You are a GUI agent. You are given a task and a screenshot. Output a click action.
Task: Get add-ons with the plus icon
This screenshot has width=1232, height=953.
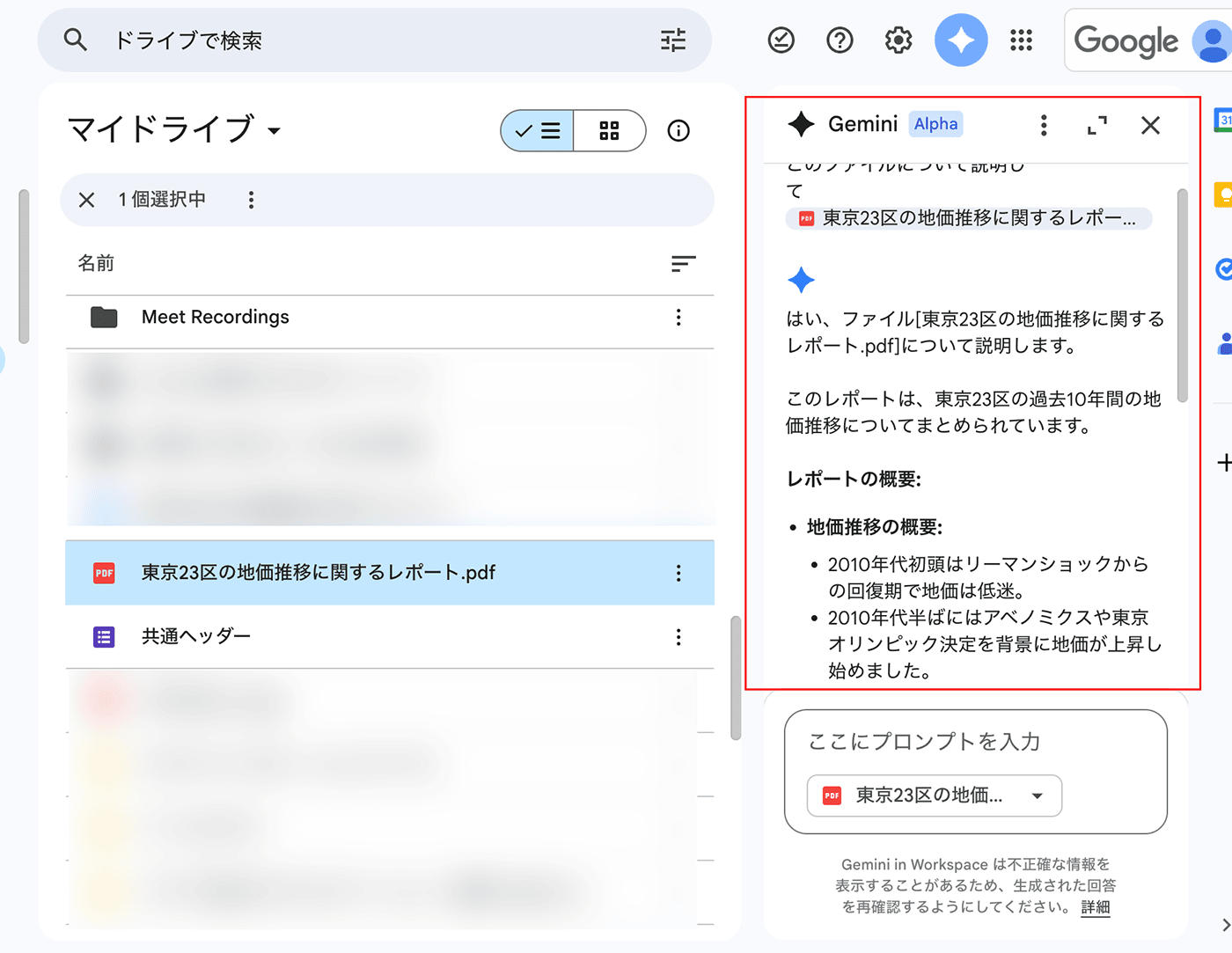[x=1224, y=463]
